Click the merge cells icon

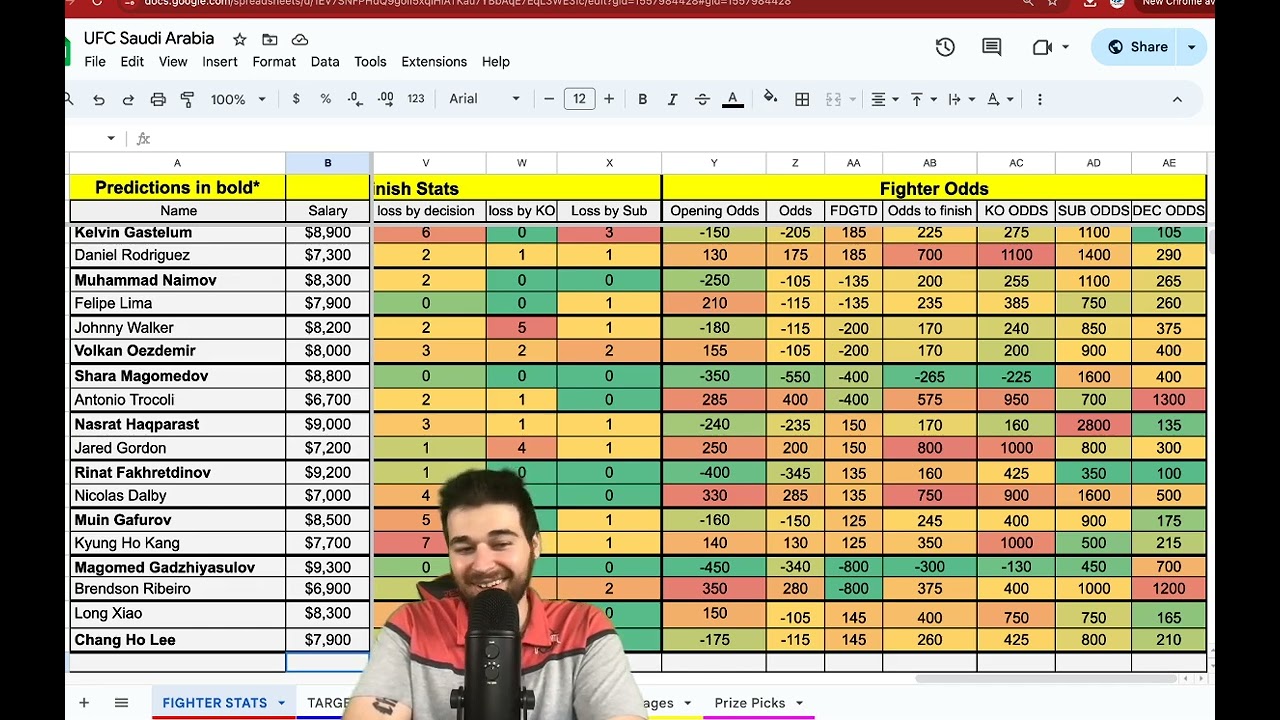(833, 99)
